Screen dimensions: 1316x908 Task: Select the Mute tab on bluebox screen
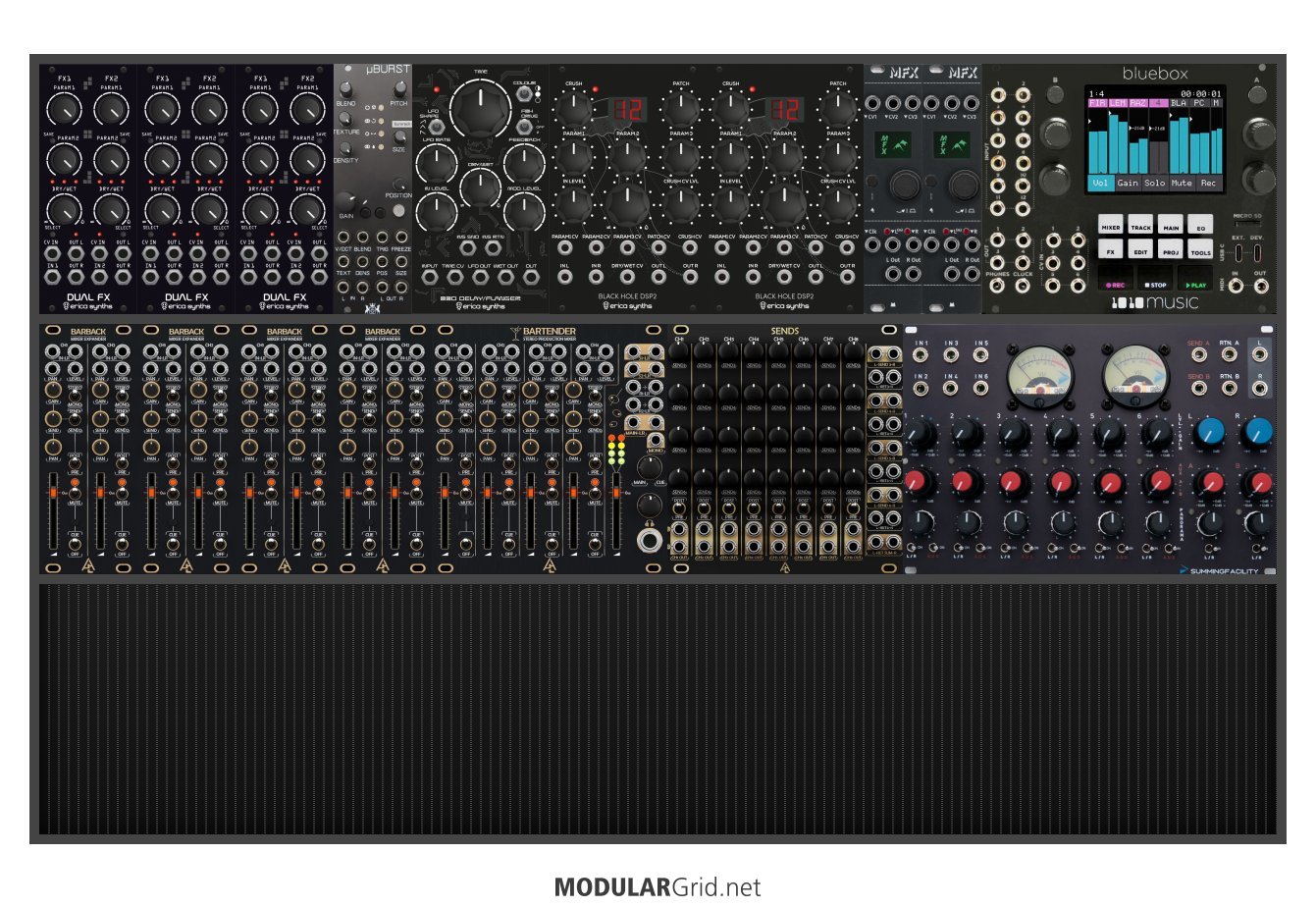pos(1182,183)
